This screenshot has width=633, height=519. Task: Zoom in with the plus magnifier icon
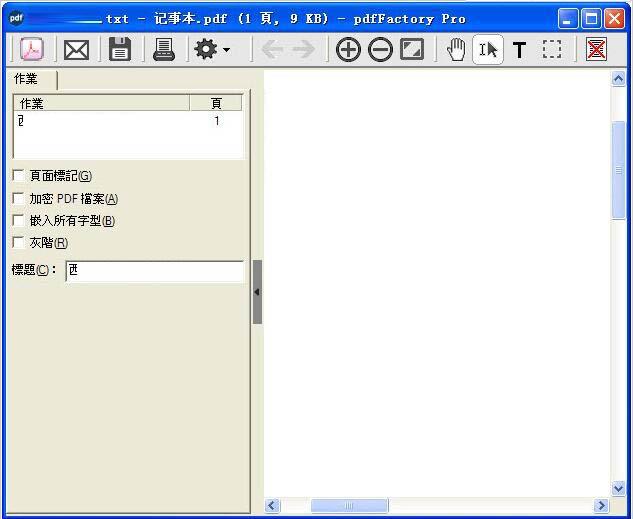click(348, 49)
